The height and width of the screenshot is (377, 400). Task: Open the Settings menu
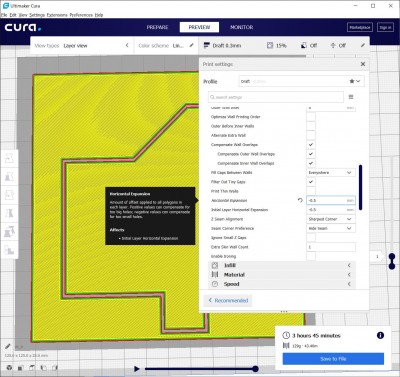(37, 15)
